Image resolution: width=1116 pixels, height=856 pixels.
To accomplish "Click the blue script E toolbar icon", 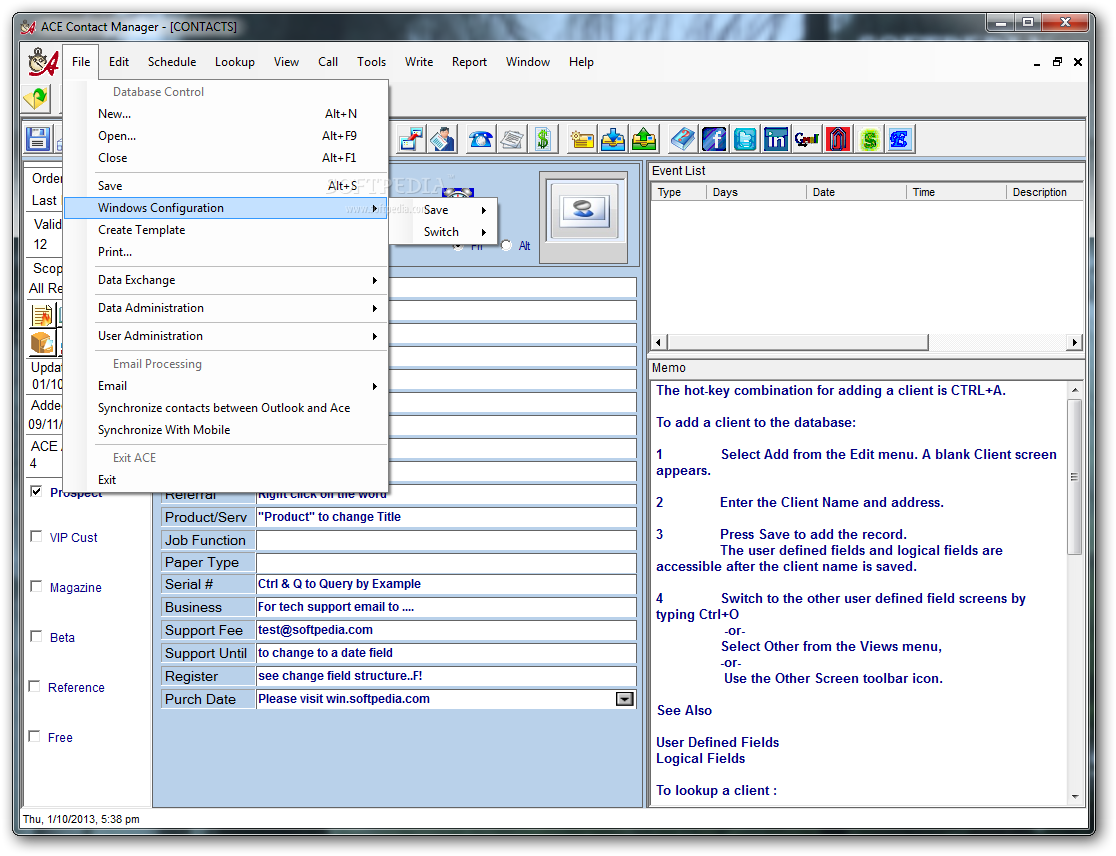I will click(900, 139).
